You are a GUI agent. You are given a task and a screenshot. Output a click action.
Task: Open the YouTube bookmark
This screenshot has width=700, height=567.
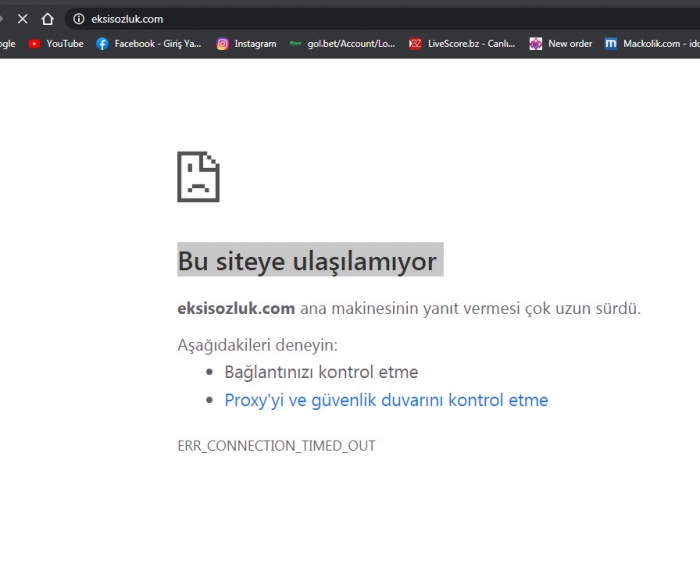(x=56, y=44)
